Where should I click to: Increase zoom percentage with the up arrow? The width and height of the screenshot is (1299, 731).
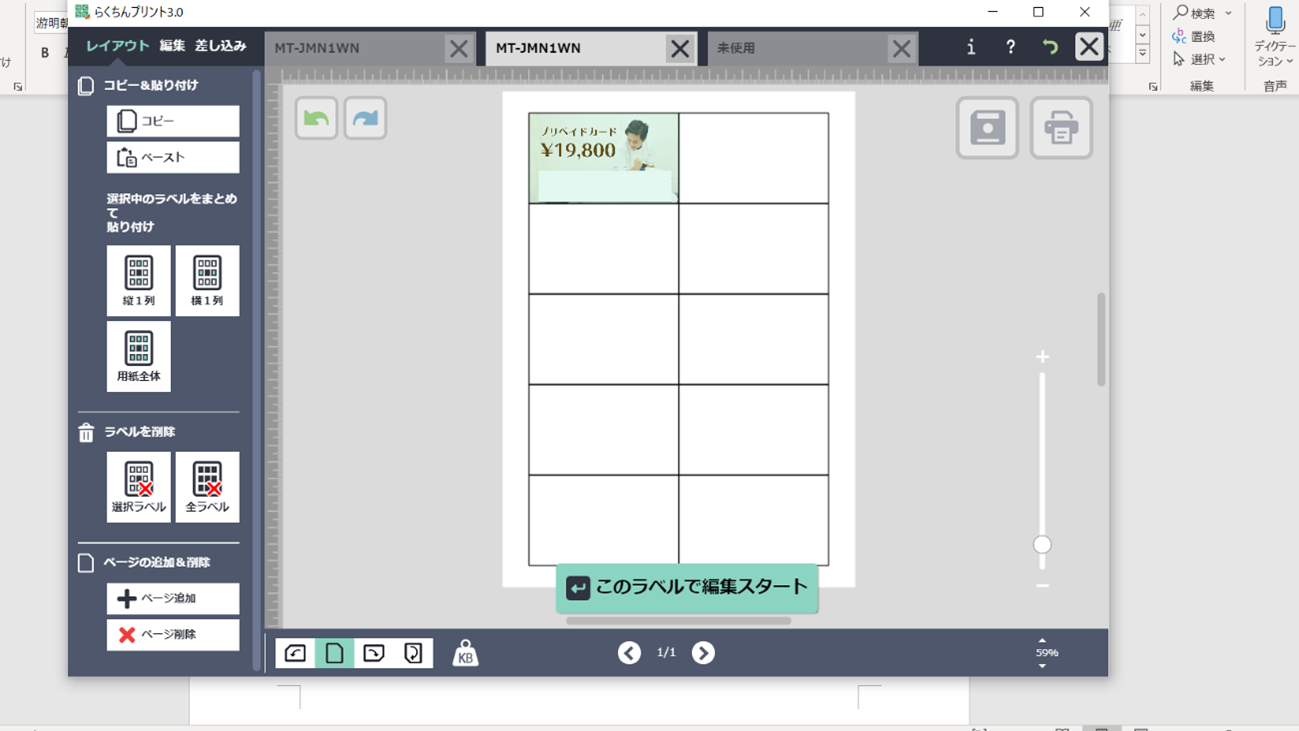1042,640
